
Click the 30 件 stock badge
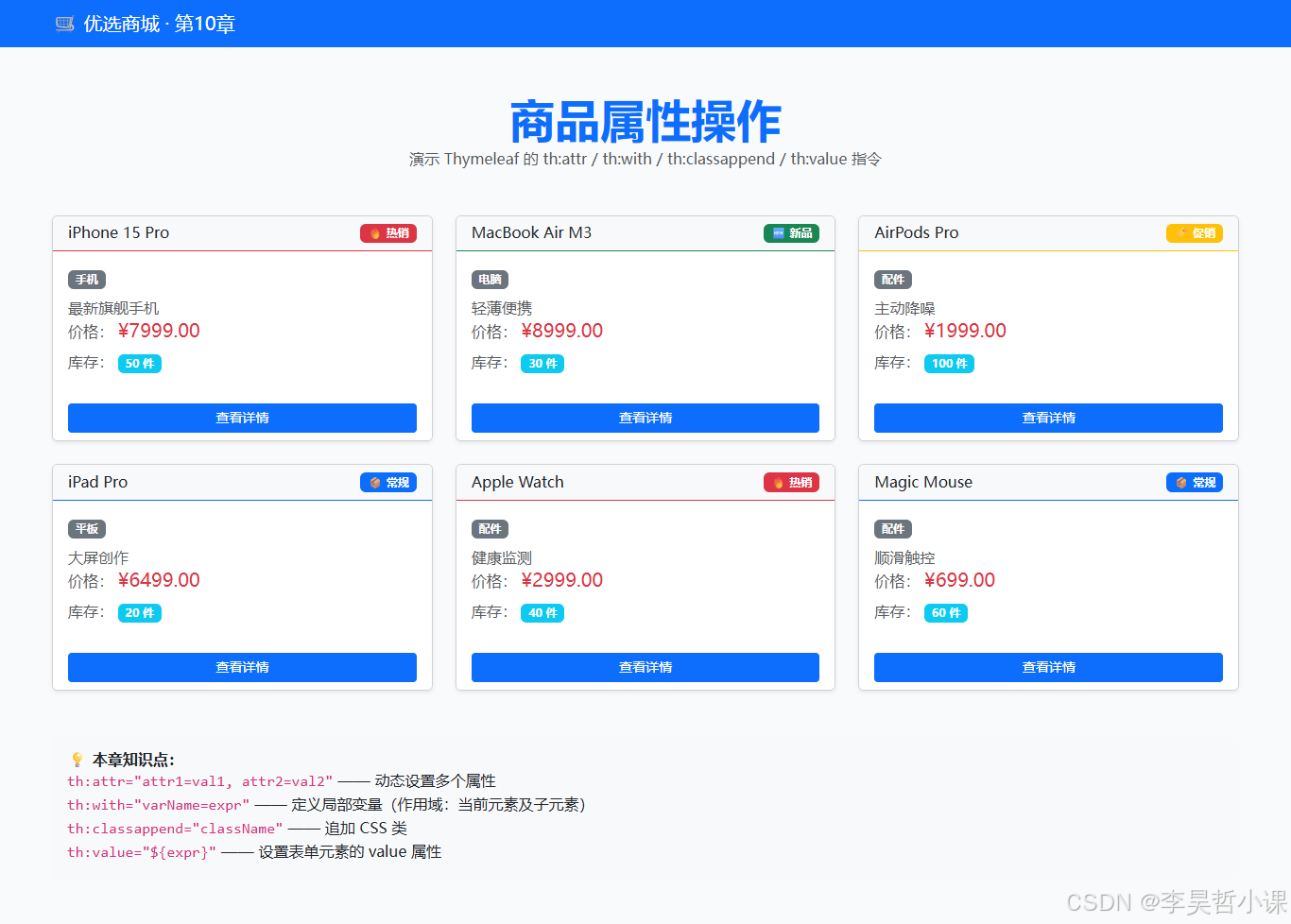click(542, 364)
